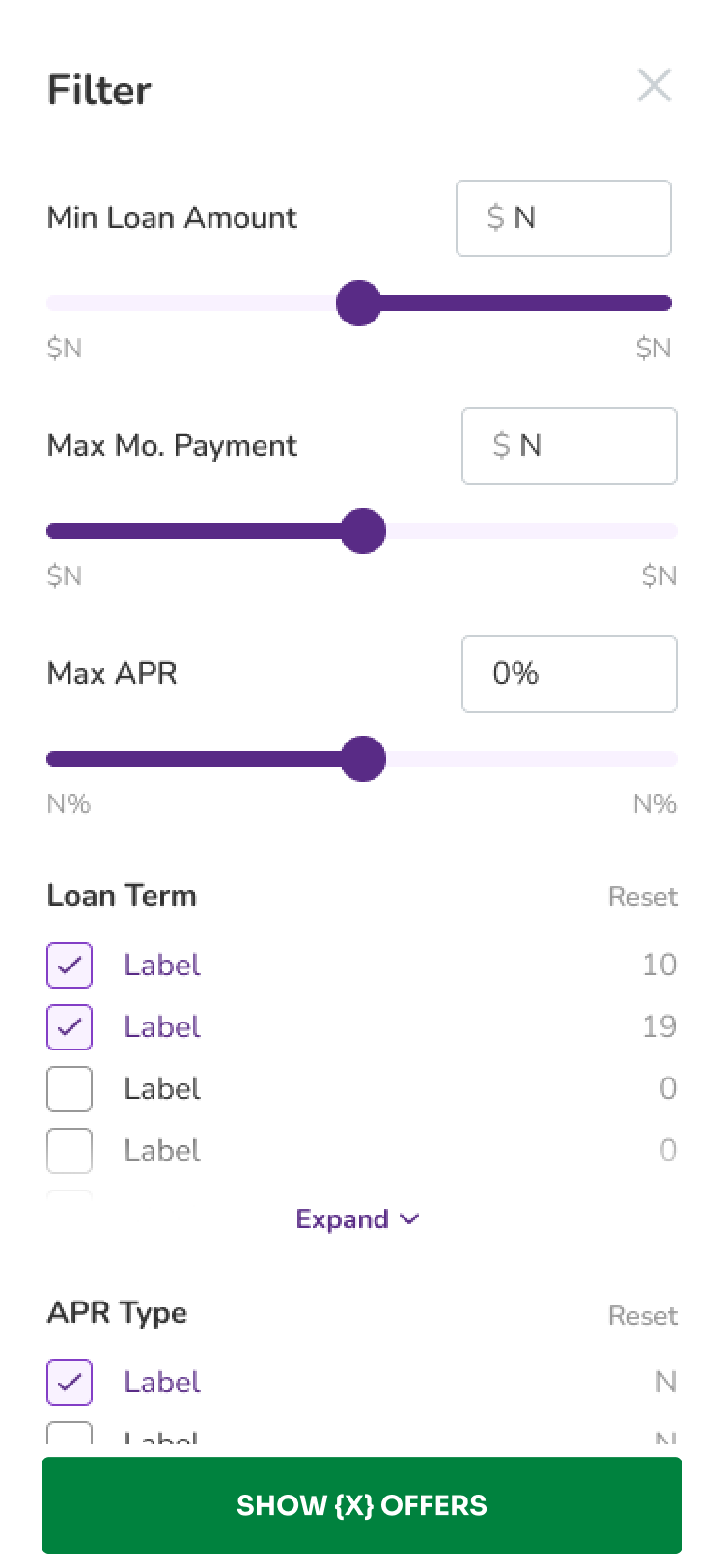This screenshot has width=724, height=1568.
Task: Uncheck the second Loan Term checkbox
Action: pyautogui.click(x=70, y=1027)
